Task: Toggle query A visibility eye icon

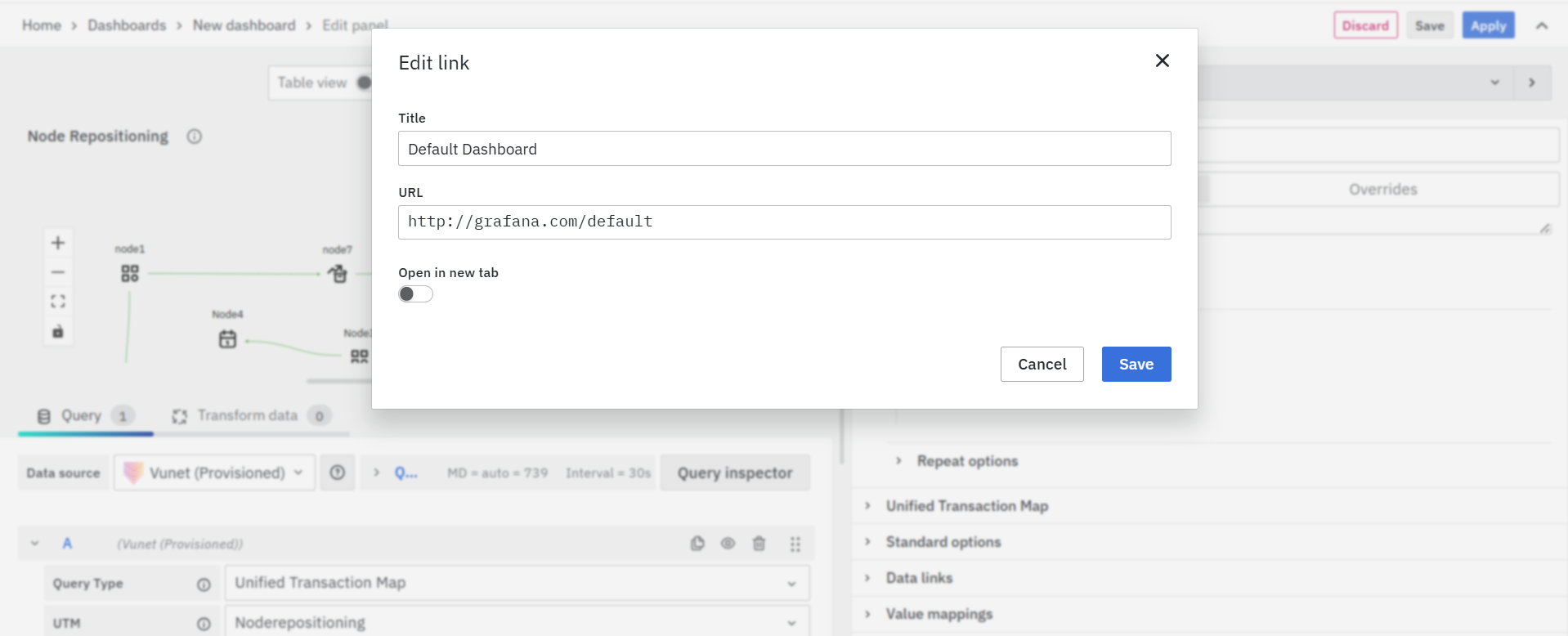Action: pos(728,544)
